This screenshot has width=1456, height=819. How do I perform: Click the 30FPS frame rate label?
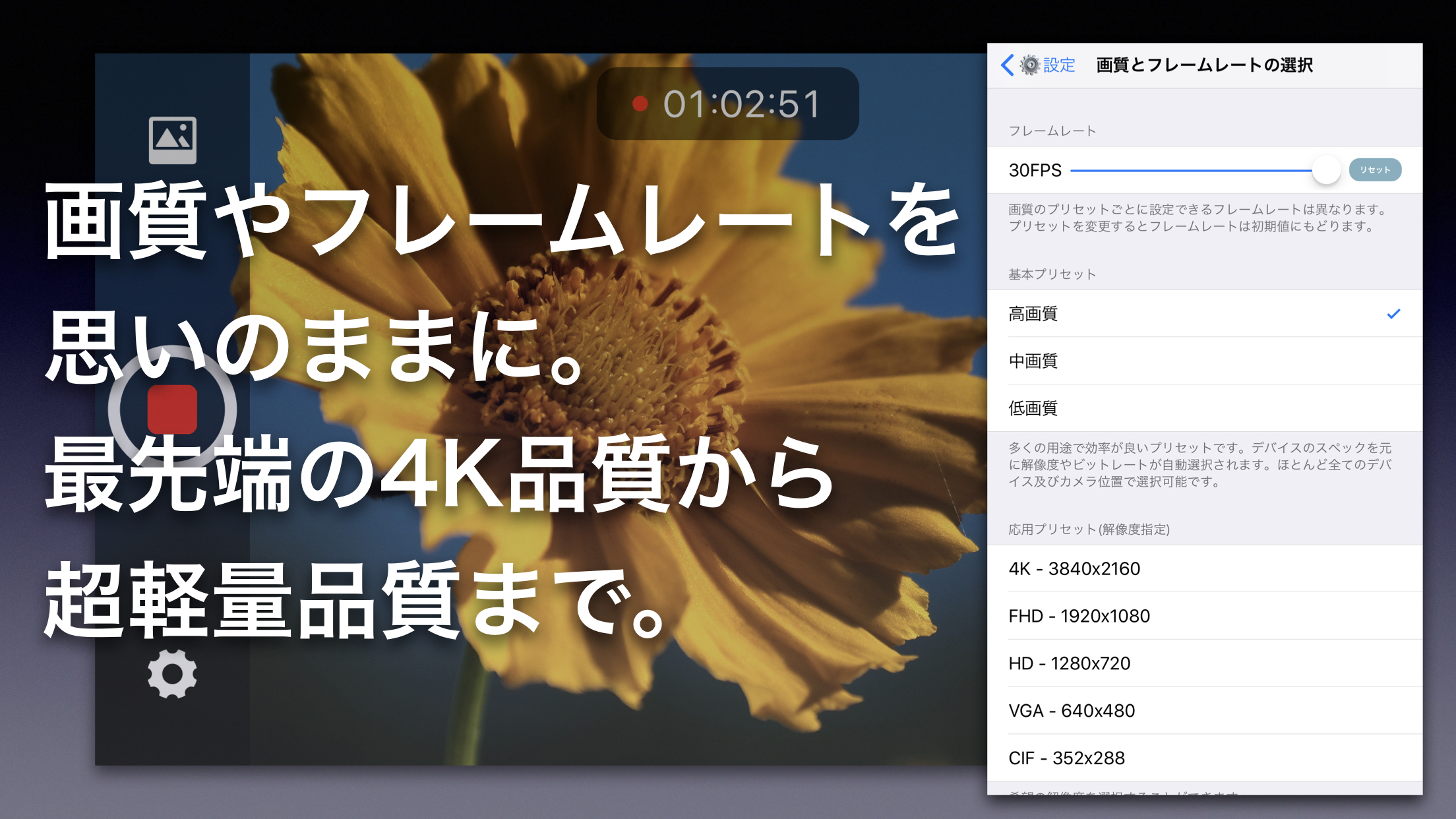point(1035,171)
